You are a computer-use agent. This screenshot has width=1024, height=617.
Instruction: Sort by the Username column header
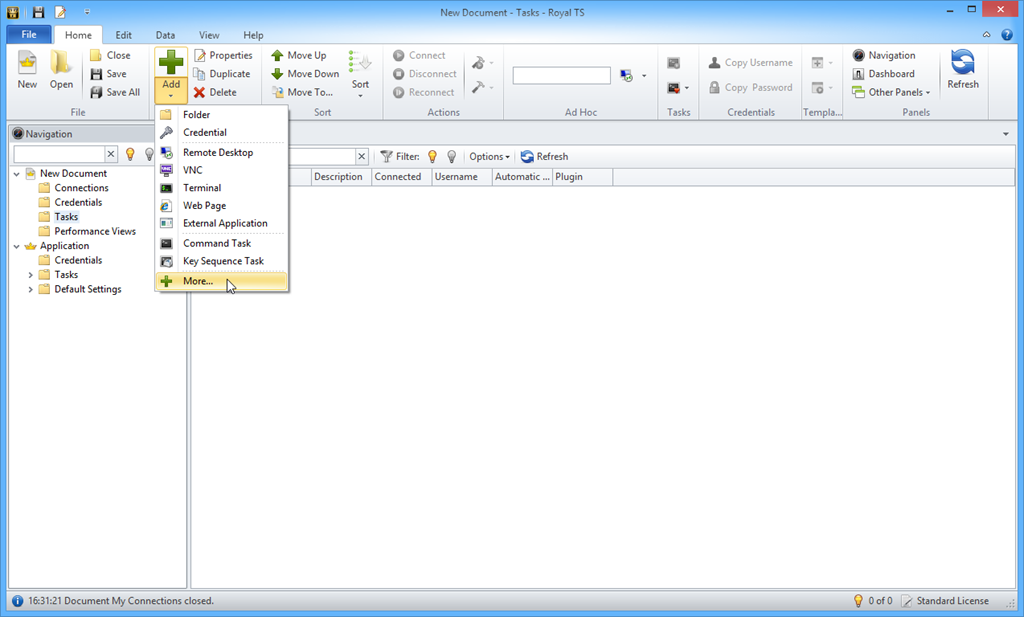pyautogui.click(x=462, y=177)
